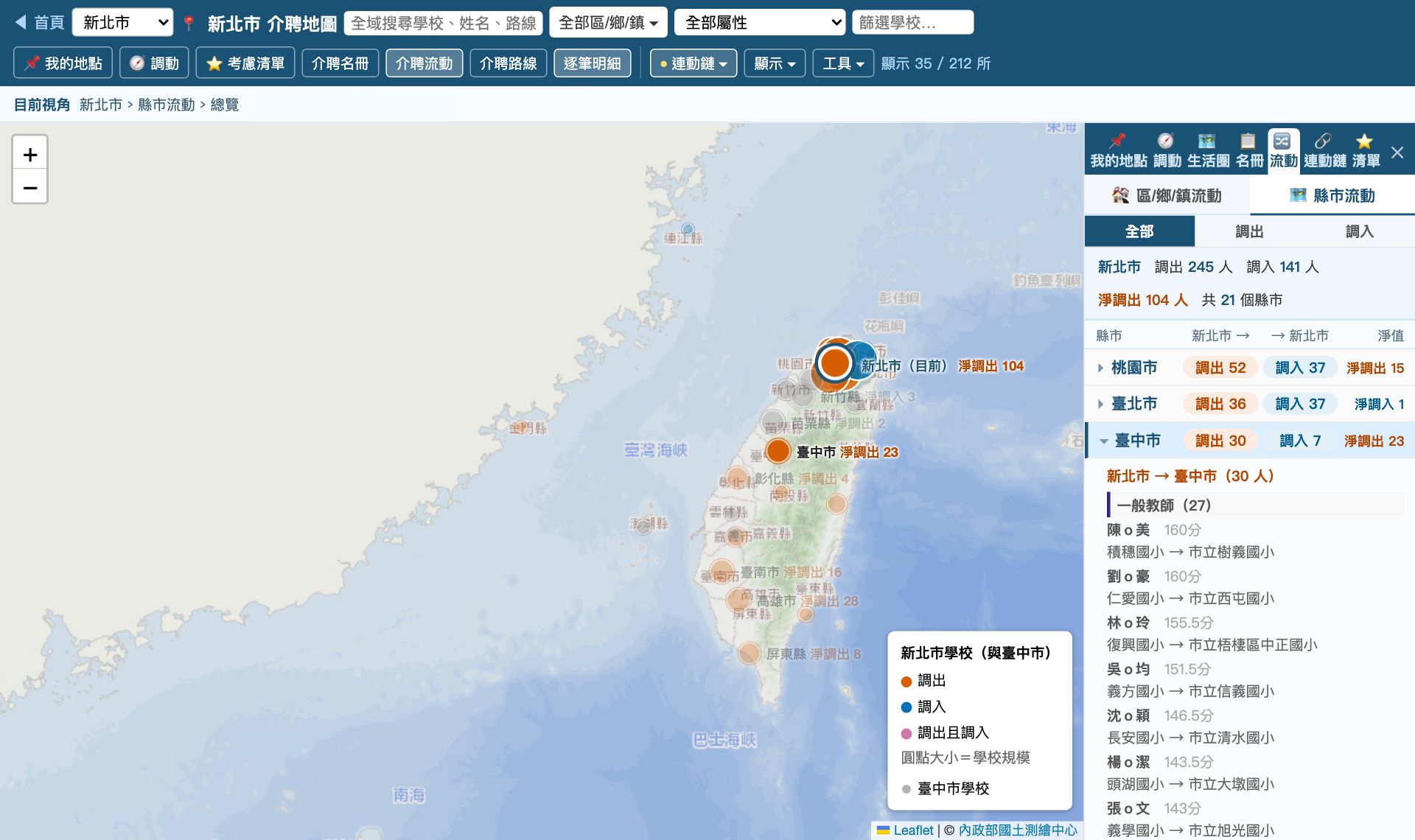Expand the 桃園市 row
Screen dimensions: 1415x840
(1250, 368)
